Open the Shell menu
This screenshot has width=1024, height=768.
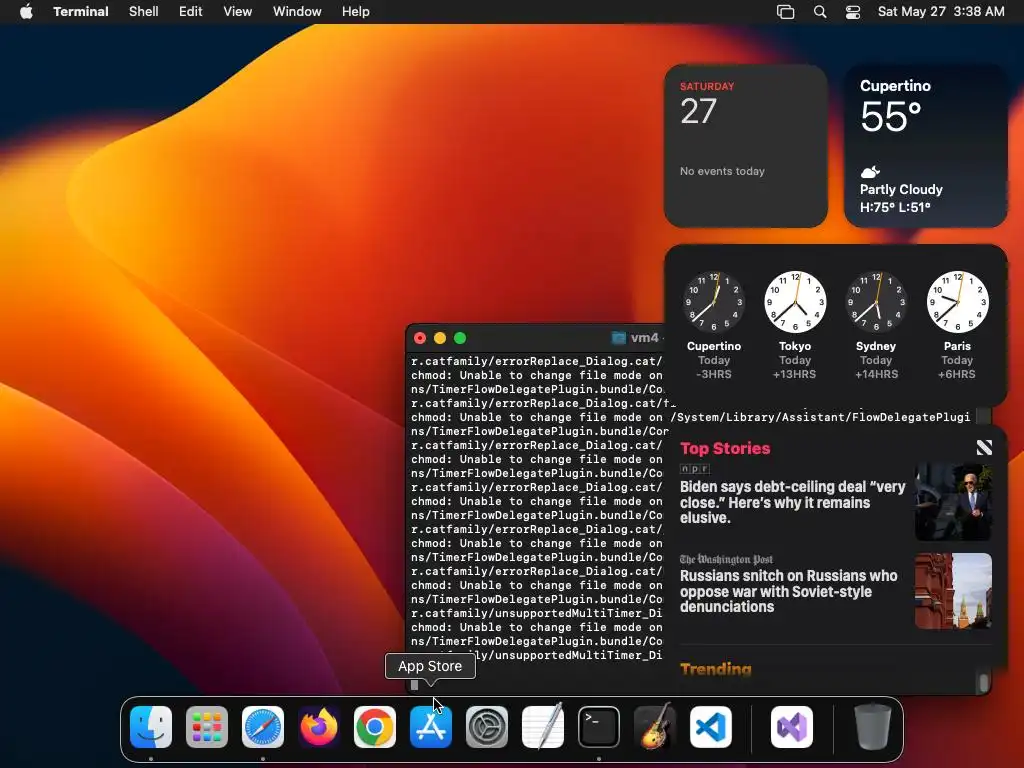(144, 11)
